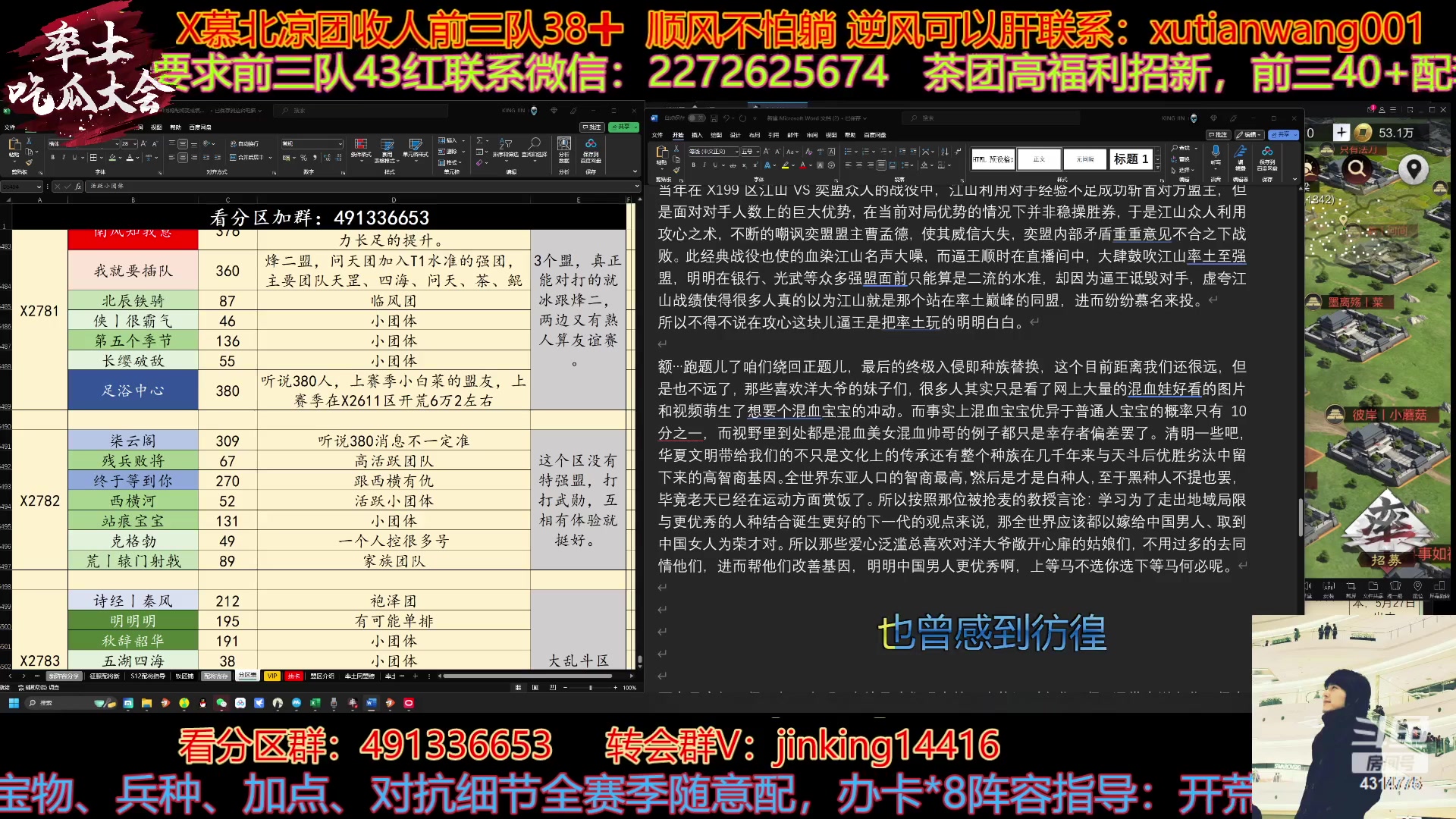Click Word font color swatch
This screenshot has width=1456, height=819.
(x=802, y=165)
